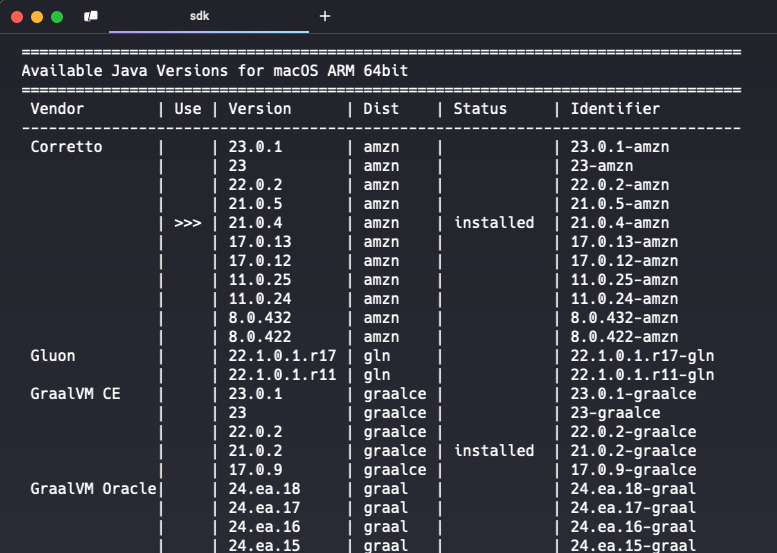This screenshot has height=553, width=777.
Task: Click version 17.0.9 in the Version column
Action: point(255,470)
